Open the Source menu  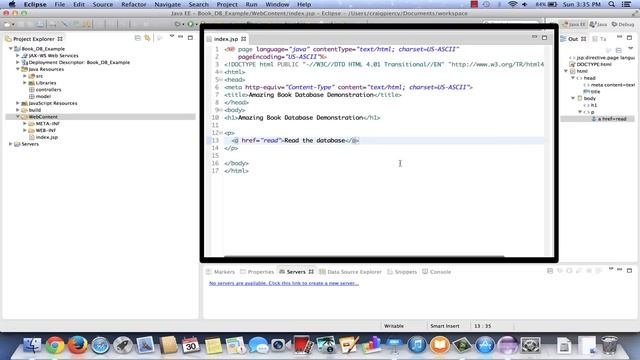point(102,4)
